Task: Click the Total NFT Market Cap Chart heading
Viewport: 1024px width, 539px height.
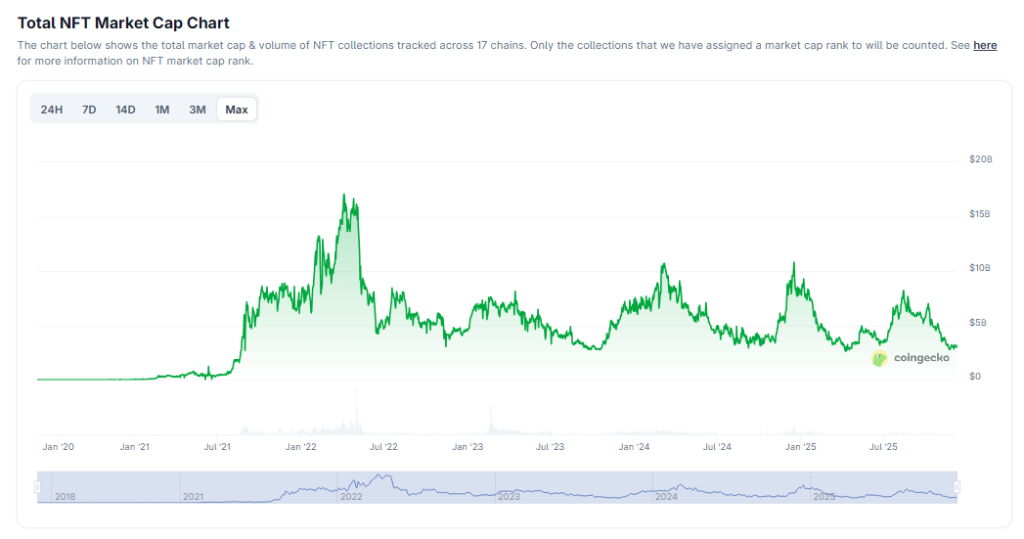Action: pyautogui.click(x=123, y=22)
